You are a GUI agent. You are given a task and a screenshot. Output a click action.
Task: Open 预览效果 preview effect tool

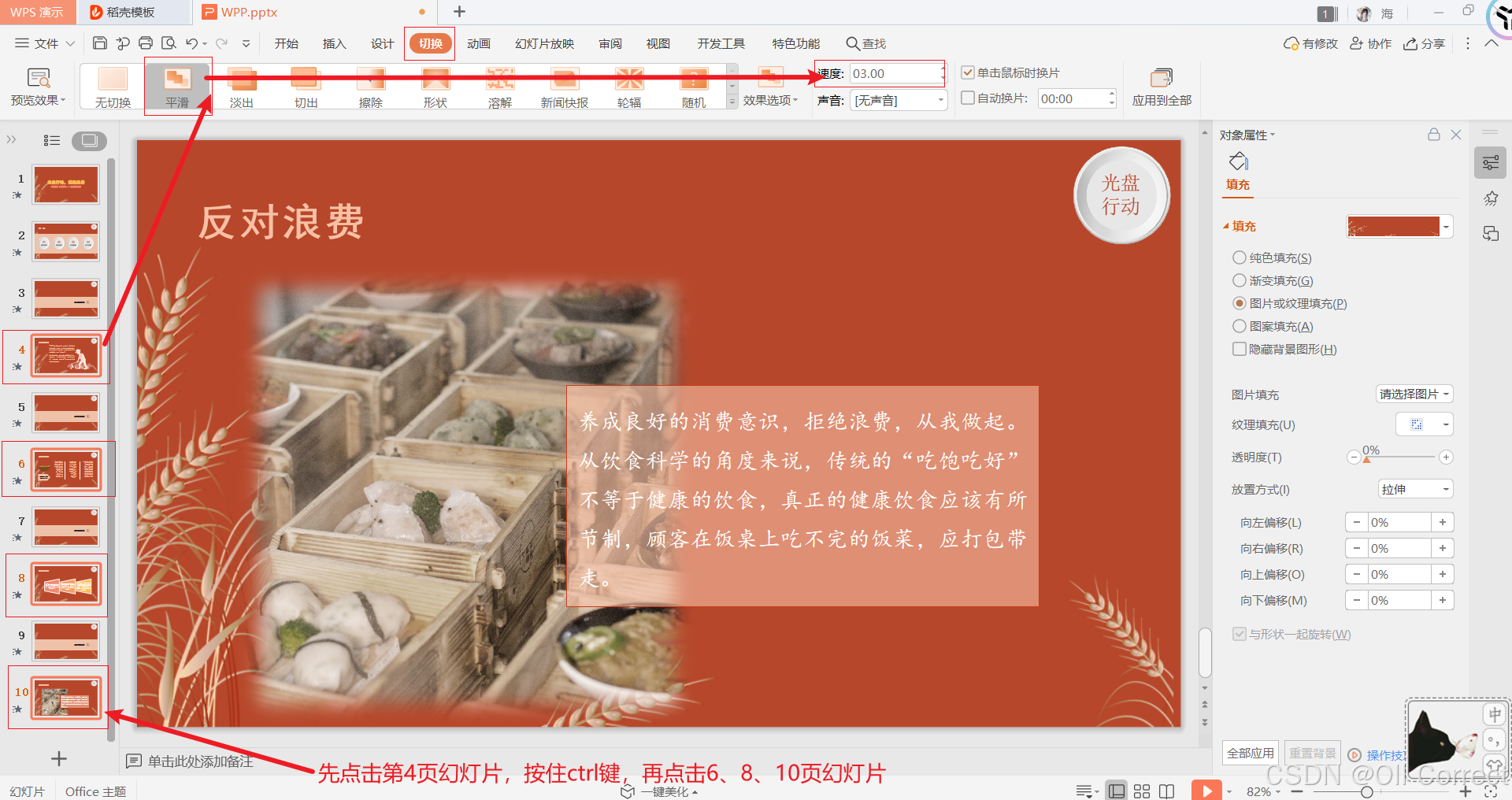38,87
